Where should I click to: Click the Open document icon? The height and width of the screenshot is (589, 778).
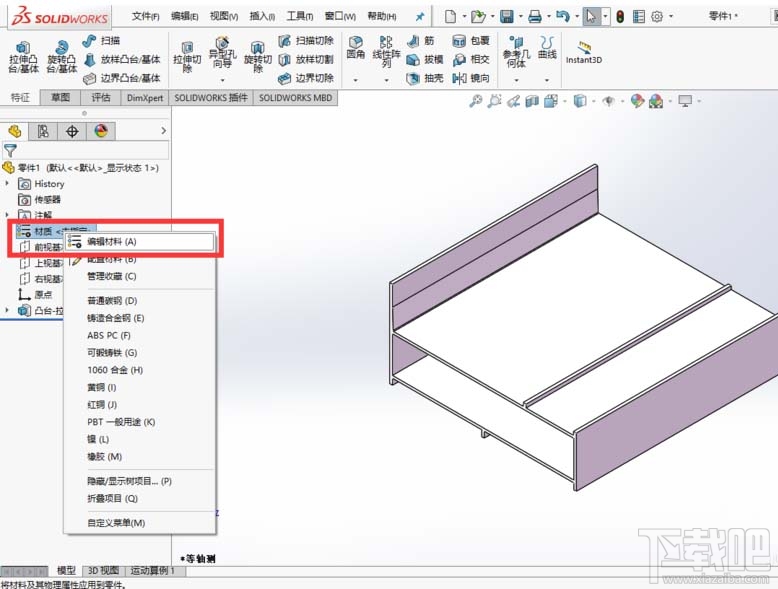(x=478, y=17)
